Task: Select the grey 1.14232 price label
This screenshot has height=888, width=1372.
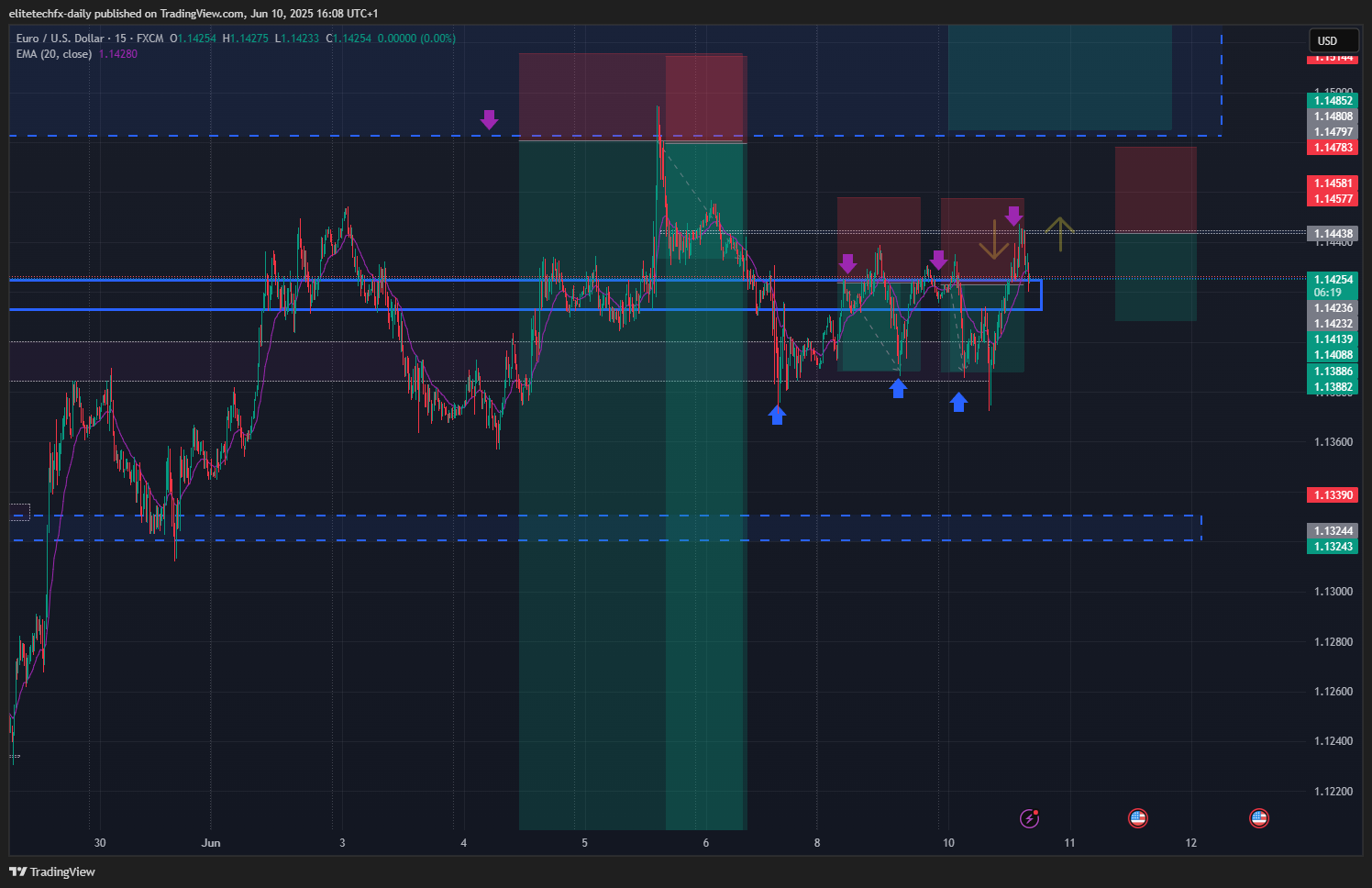Action: (1333, 324)
